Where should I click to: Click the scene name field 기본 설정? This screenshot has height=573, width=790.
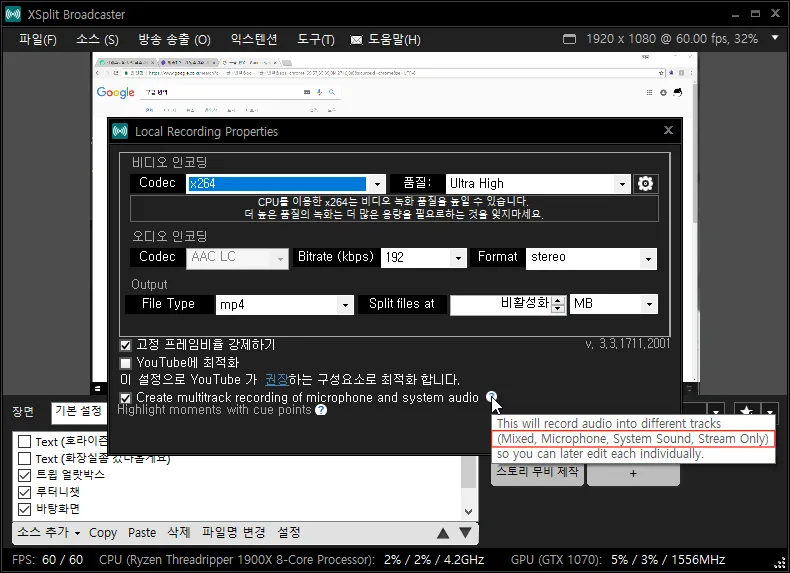(79, 412)
